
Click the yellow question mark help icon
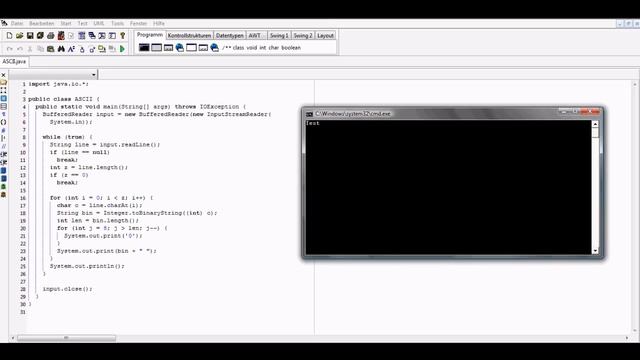(122, 36)
